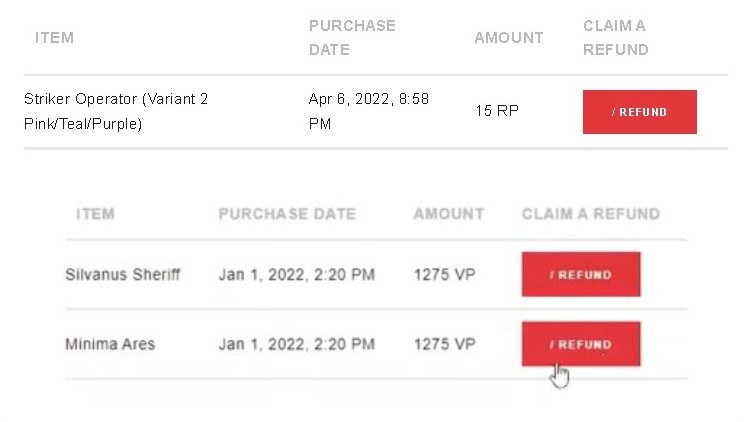Image resolution: width=749 pixels, height=422 pixels.
Task: Claim refund for Silvanus Sheriff
Action: pyautogui.click(x=581, y=274)
